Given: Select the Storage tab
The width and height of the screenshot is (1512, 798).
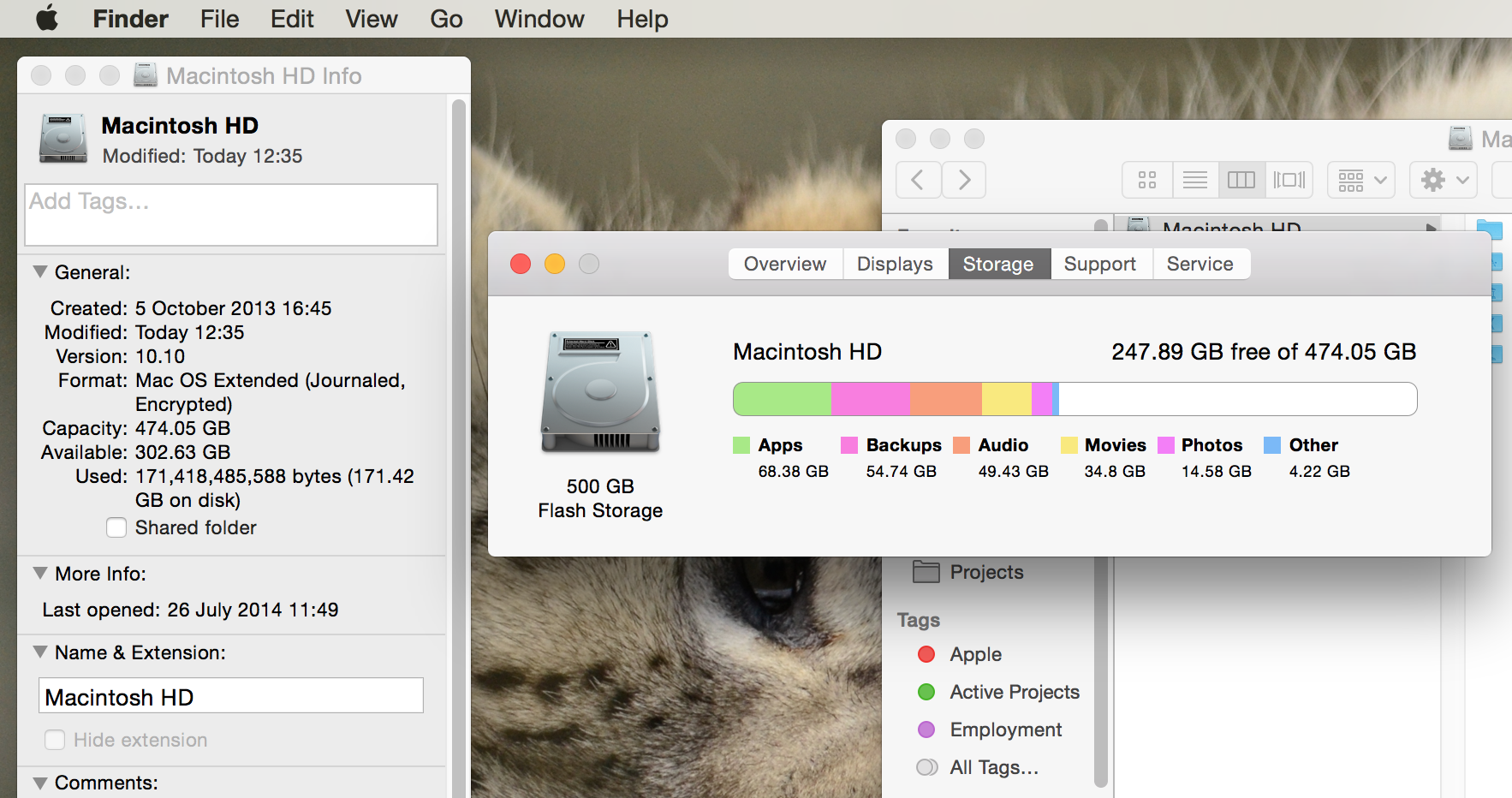Looking at the screenshot, I should [998, 264].
